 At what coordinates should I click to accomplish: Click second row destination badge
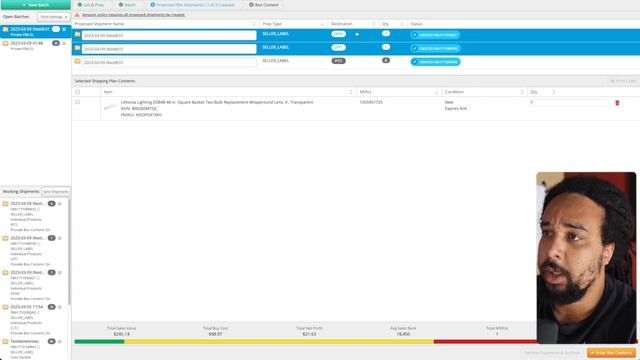(338, 48)
